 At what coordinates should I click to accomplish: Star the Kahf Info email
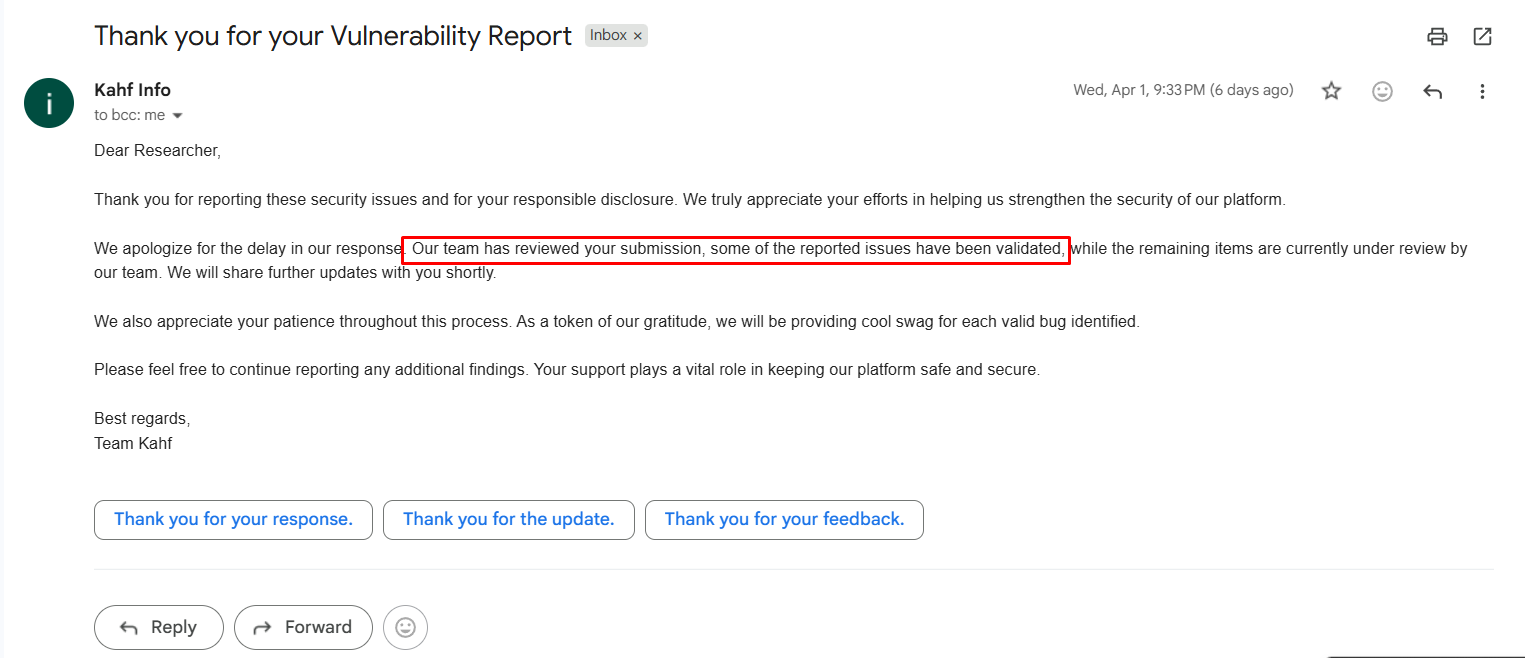point(1331,91)
